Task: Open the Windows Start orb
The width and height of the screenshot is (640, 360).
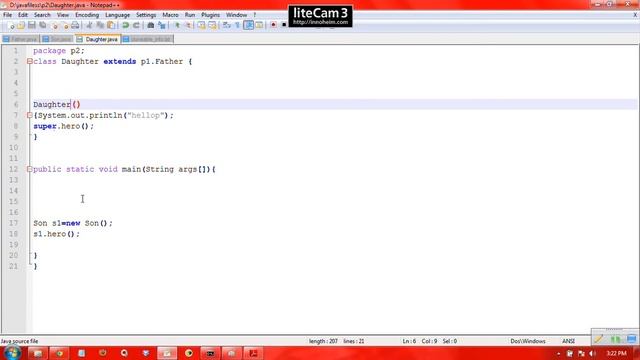Action: pyautogui.click(x=12, y=353)
